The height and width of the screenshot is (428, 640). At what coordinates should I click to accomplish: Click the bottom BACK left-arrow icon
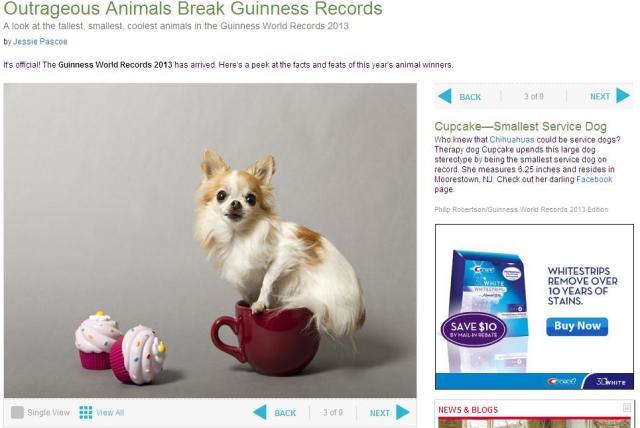[x=260, y=412]
